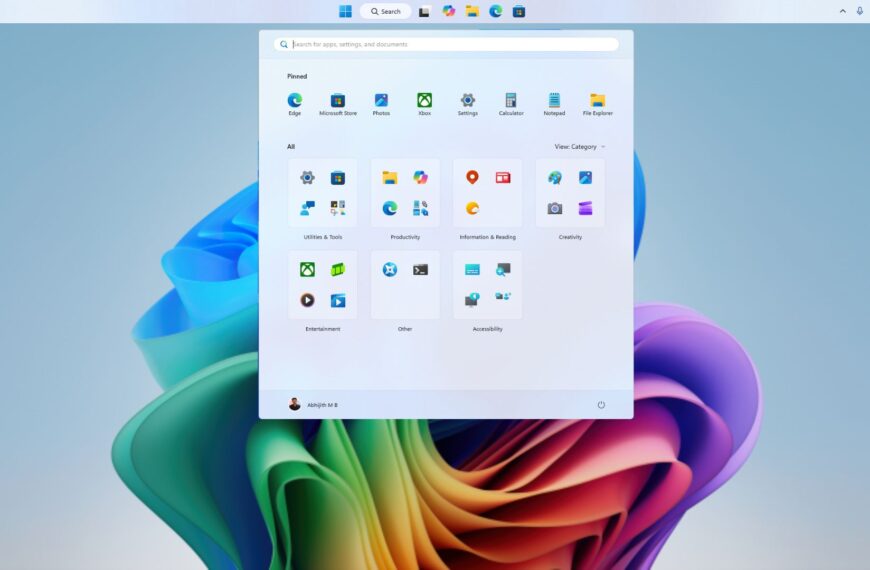Open the Settings gear inside Utilities & Tools
Image resolution: width=870 pixels, height=570 pixels.
tap(307, 178)
